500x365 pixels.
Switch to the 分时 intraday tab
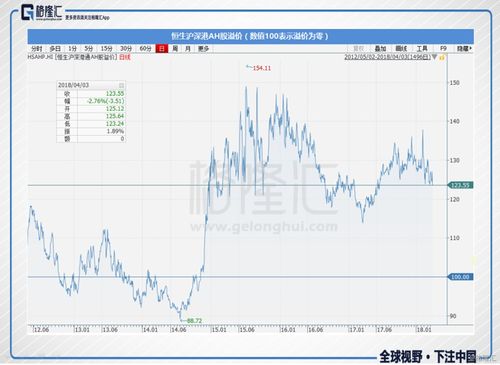(x=37, y=49)
